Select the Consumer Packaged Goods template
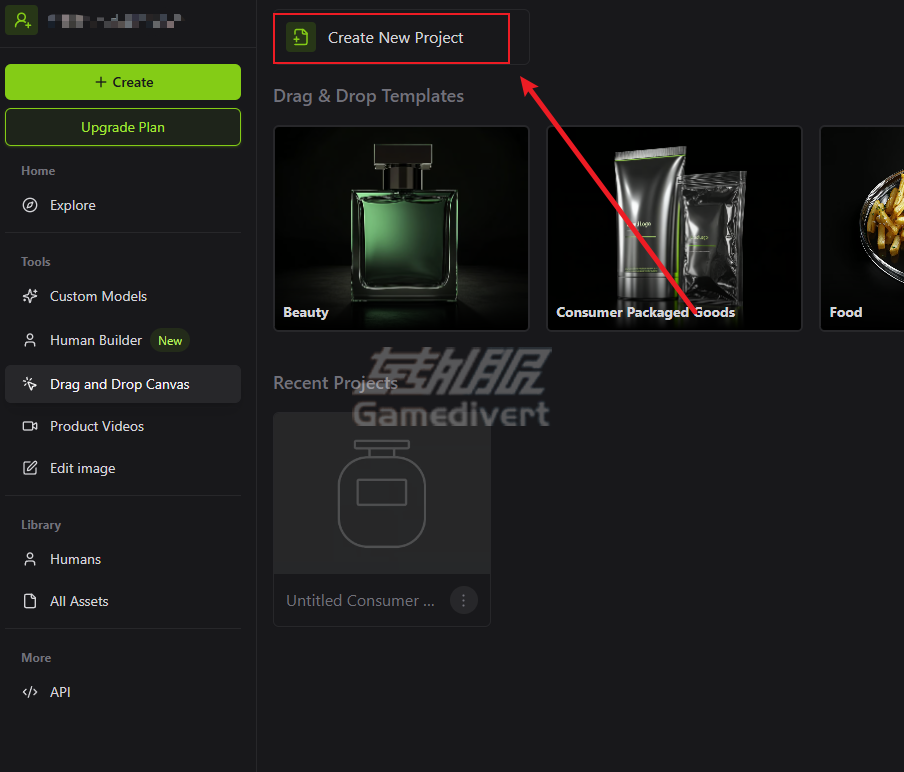This screenshot has height=772, width=904. pos(675,228)
